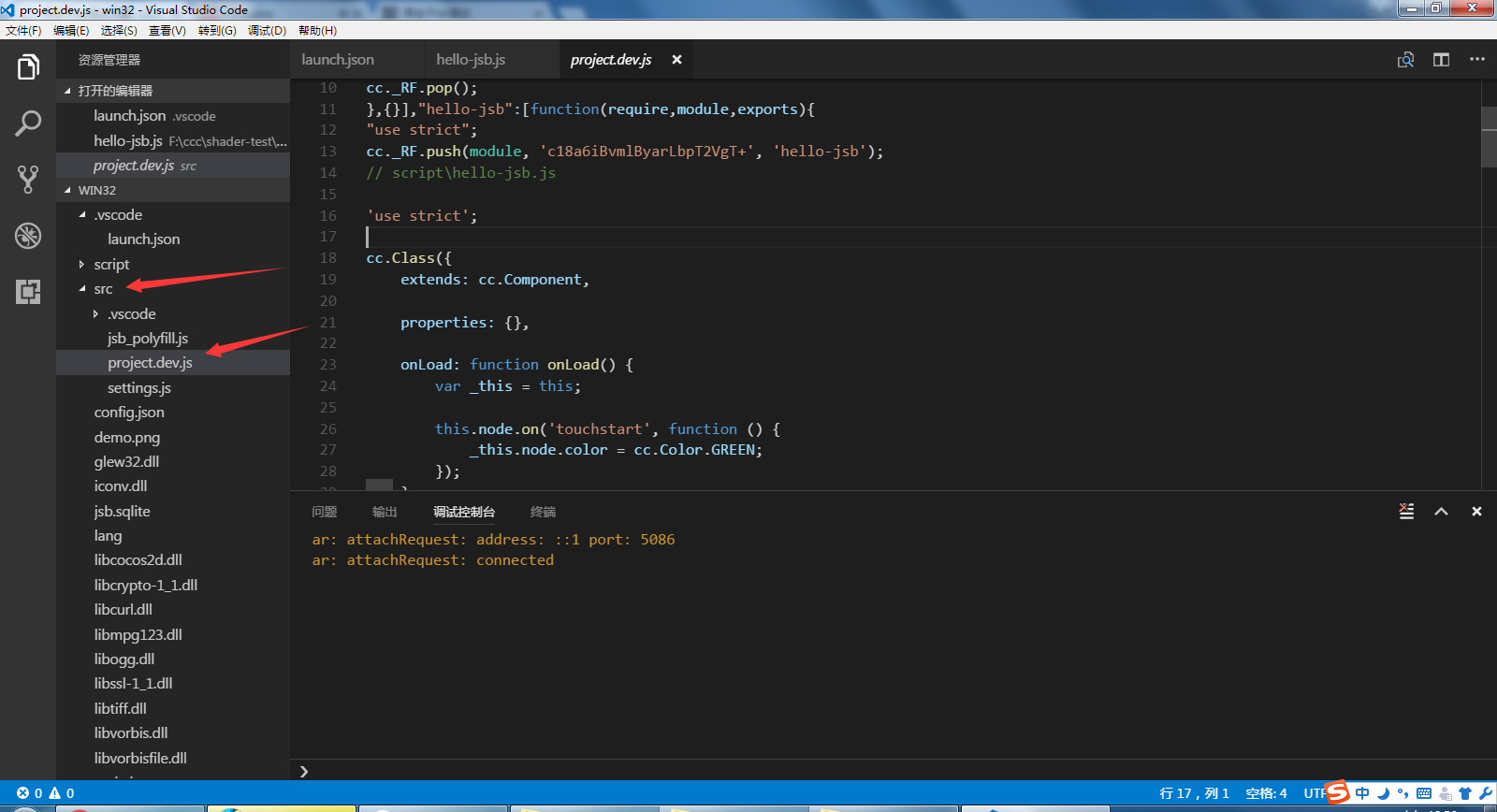Collapse the WIN32 folder section
The width and height of the screenshot is (1497, 812).
(x=173, y=190)
